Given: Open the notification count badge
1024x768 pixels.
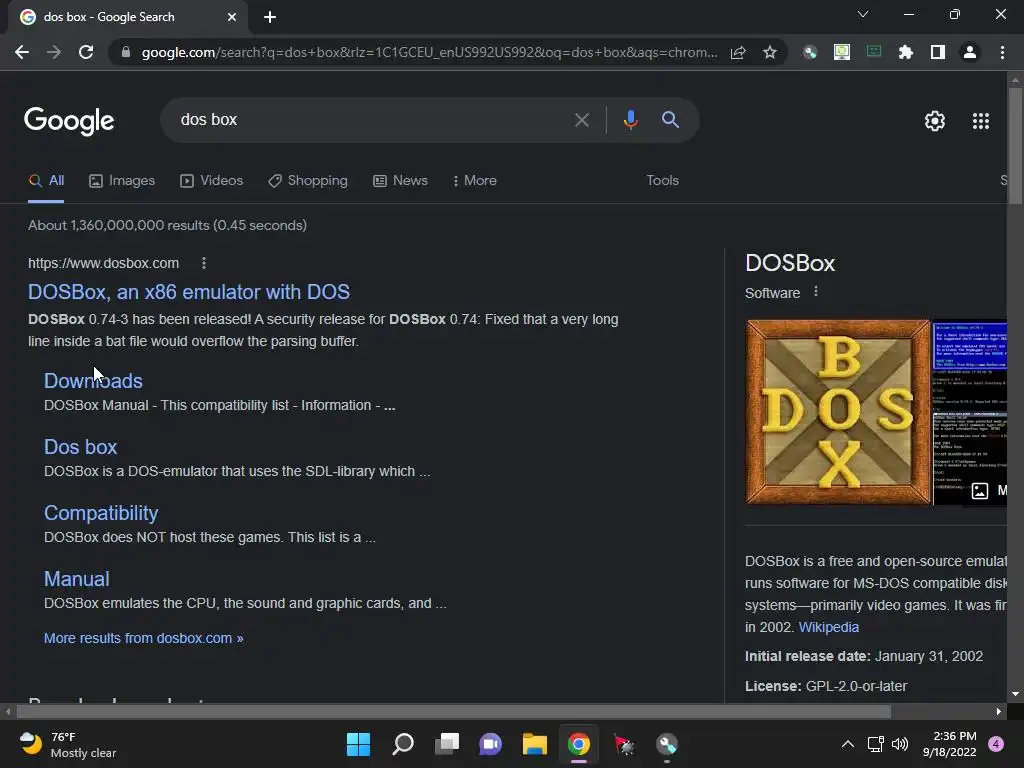Looking at the screenshot, I should (x=996, y=744).
